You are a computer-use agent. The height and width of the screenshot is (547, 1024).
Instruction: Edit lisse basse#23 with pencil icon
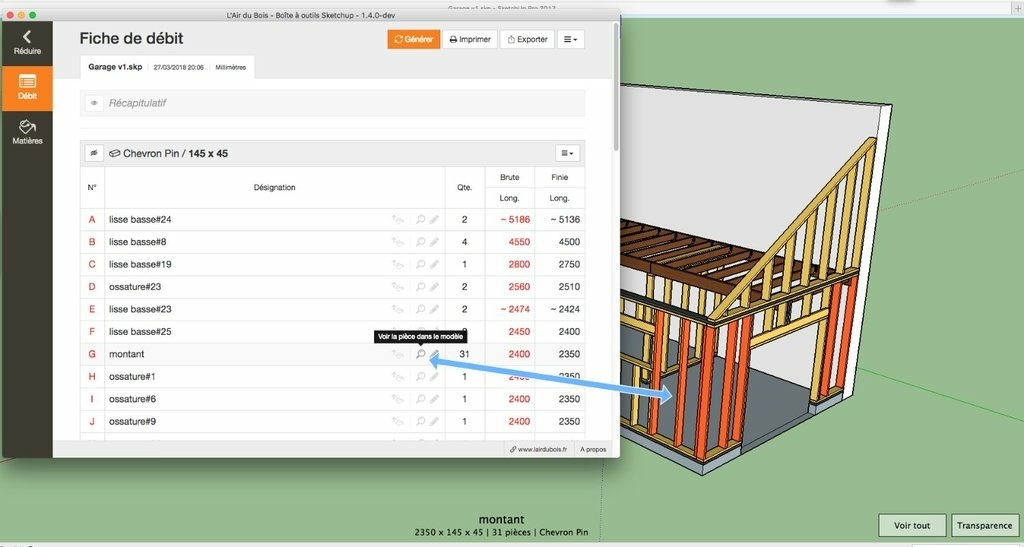pos(434,309)
